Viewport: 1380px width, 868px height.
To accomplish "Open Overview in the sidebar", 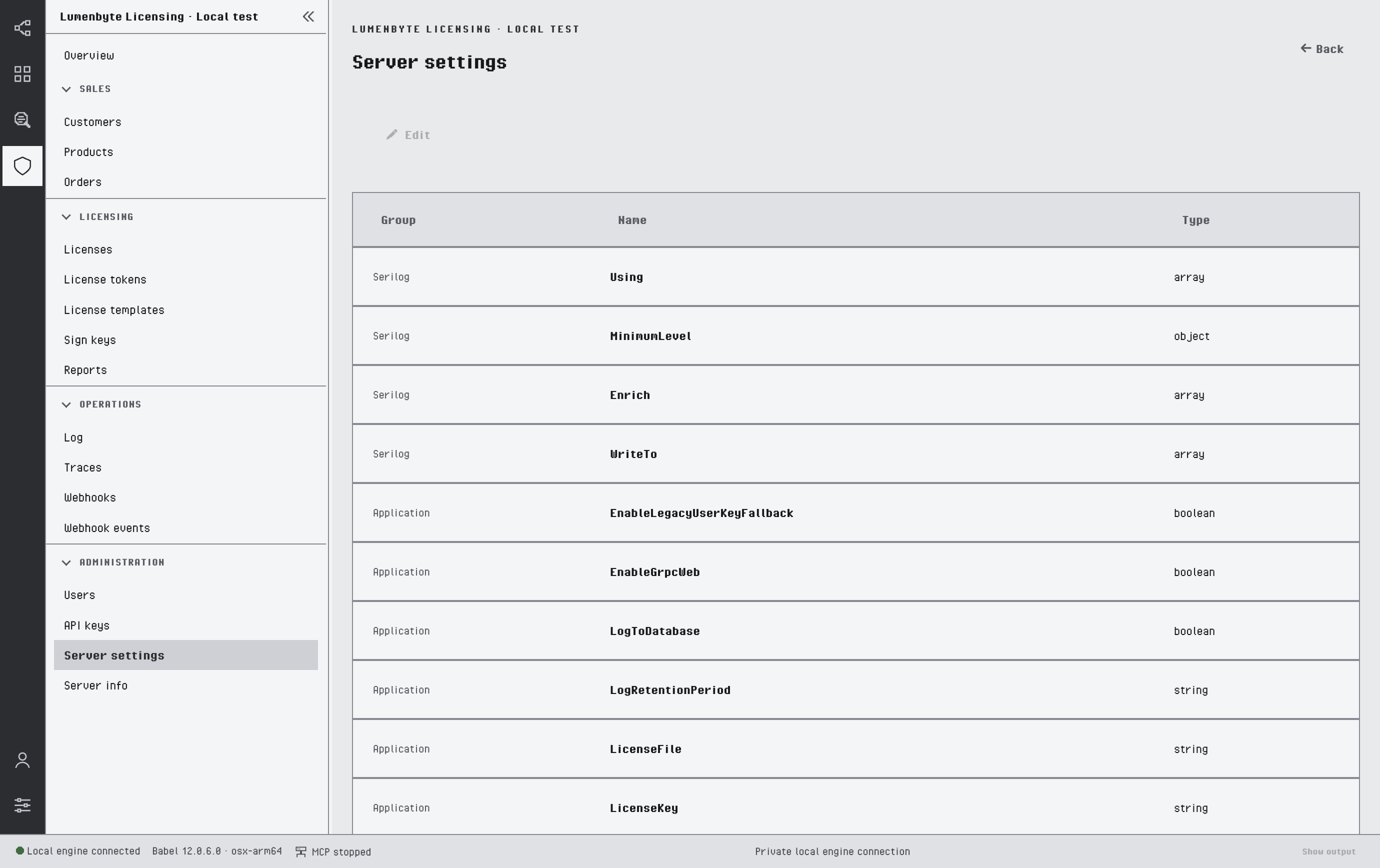I will (89, 55).
